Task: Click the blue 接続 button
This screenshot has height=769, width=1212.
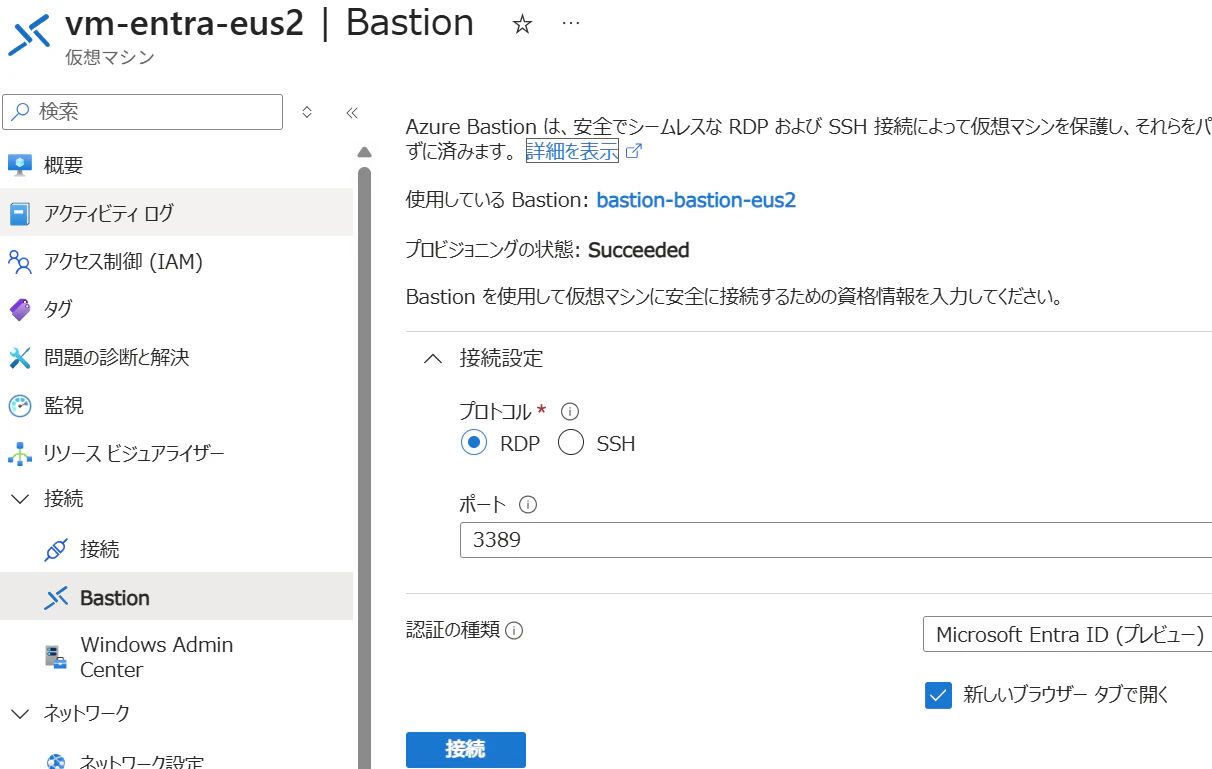Action: click(465, 750)
